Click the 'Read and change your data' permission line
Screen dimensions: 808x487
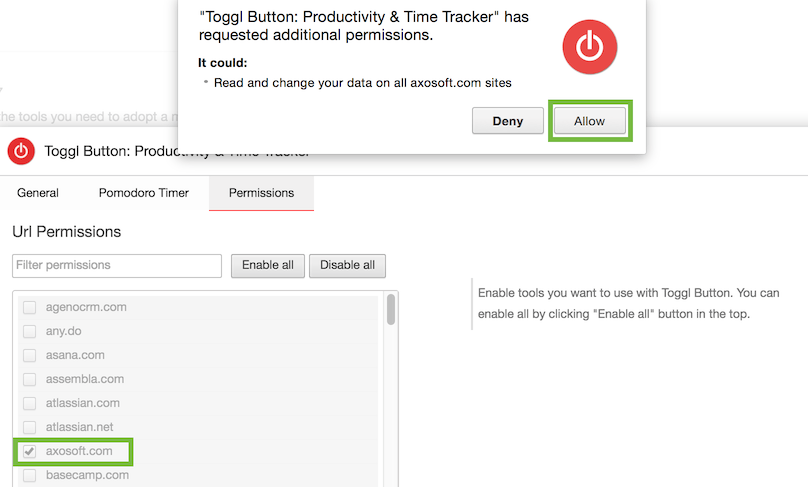[x=363, y=83]
